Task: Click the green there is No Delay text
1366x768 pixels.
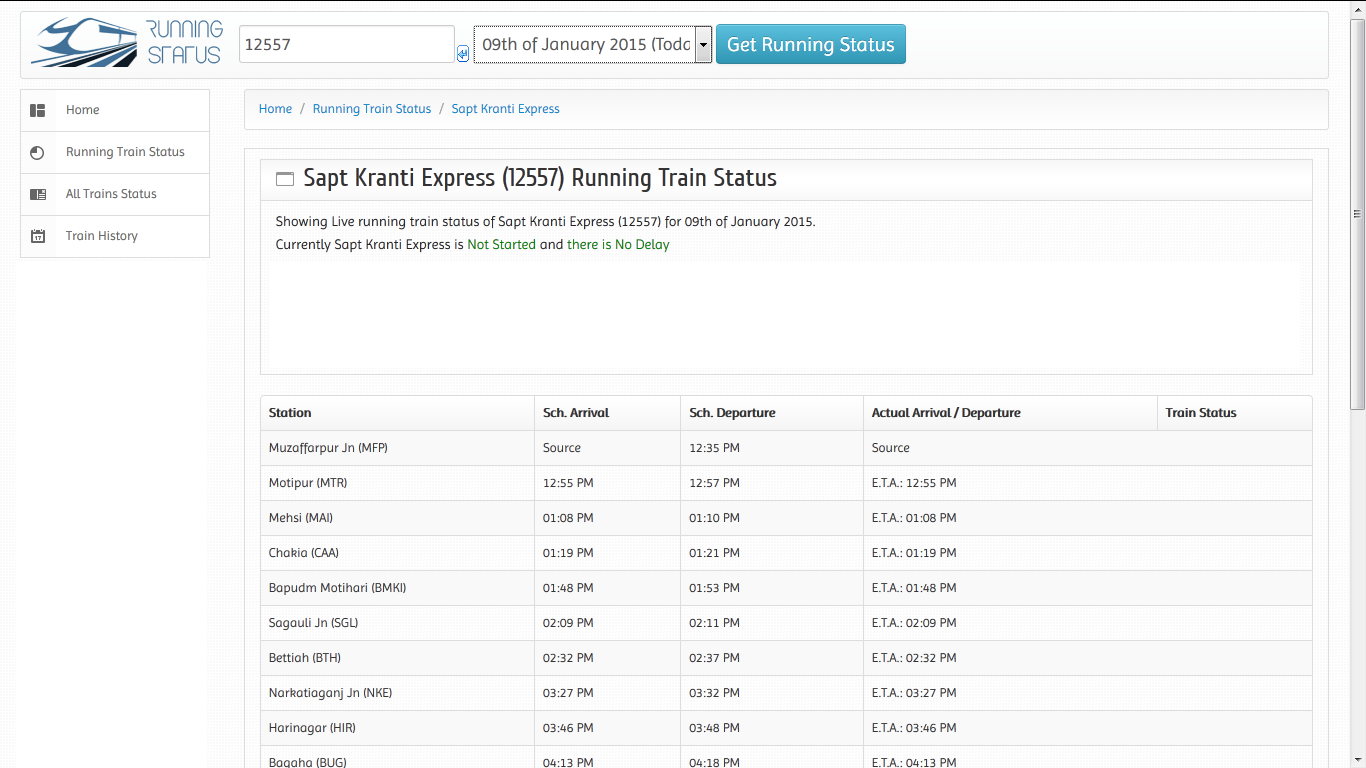Action: pos(618,245)
